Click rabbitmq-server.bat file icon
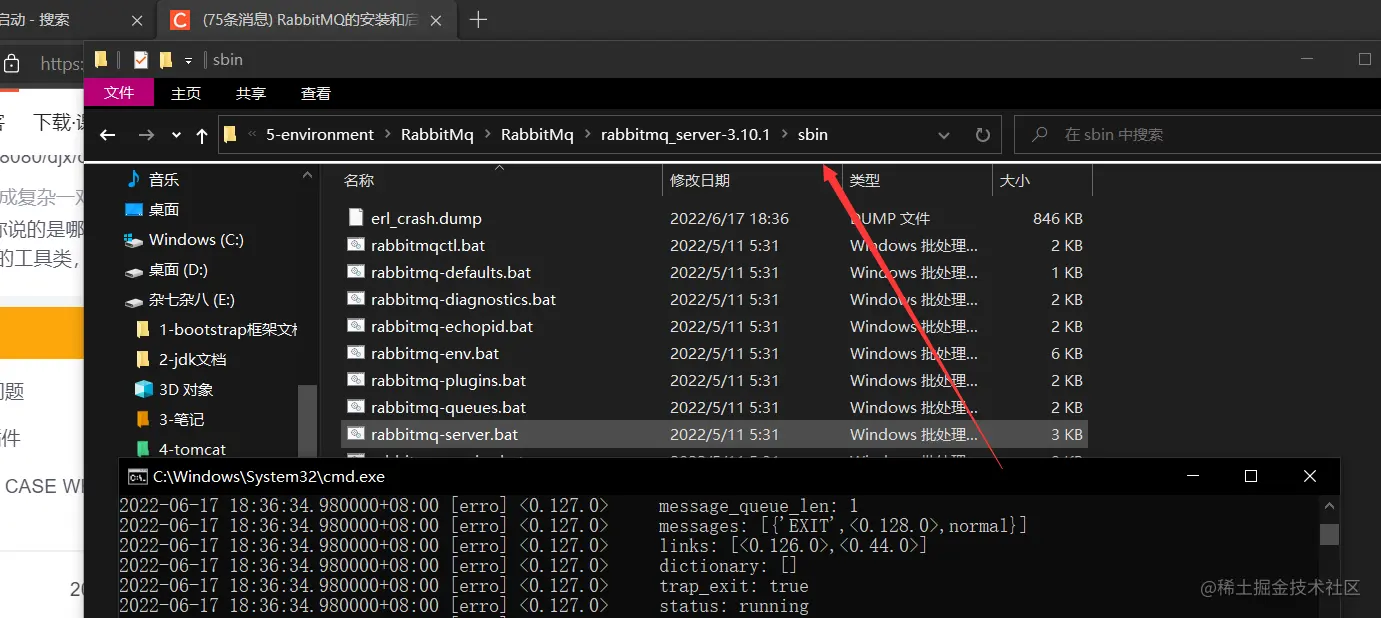 [x=355, y=434]
